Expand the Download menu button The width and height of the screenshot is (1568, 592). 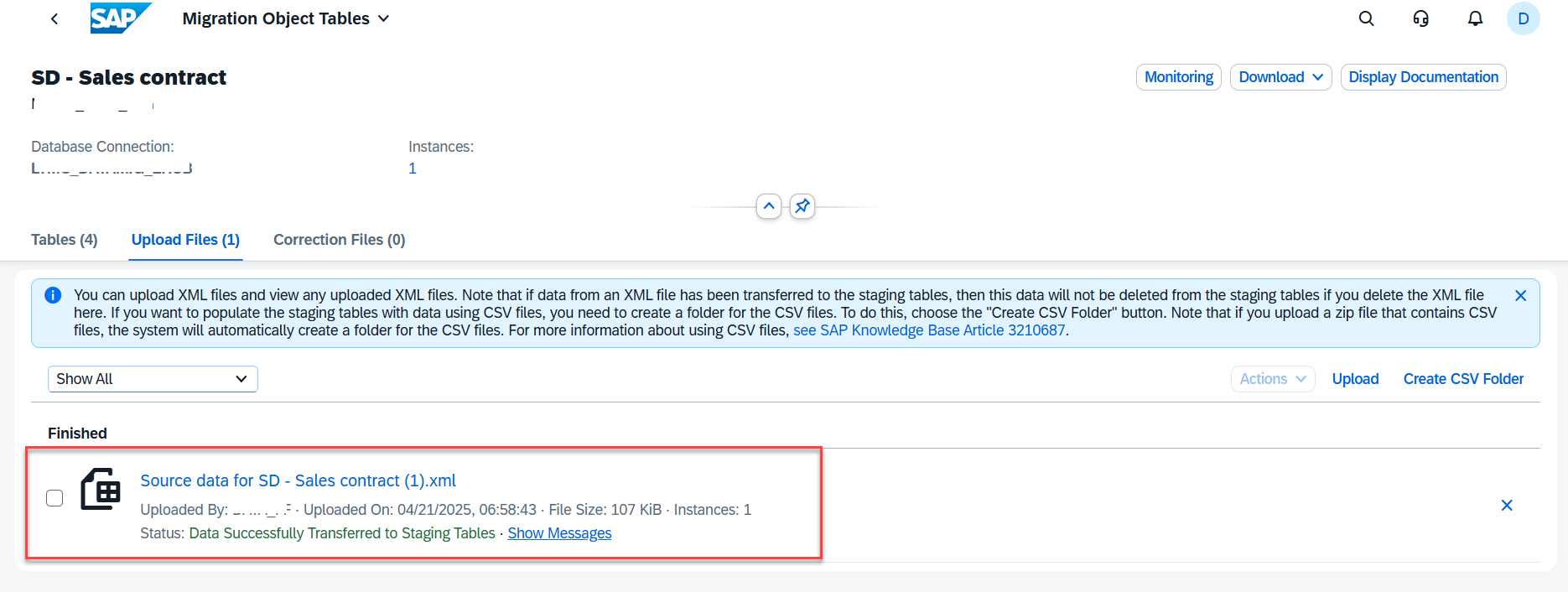click(1281, 77)
